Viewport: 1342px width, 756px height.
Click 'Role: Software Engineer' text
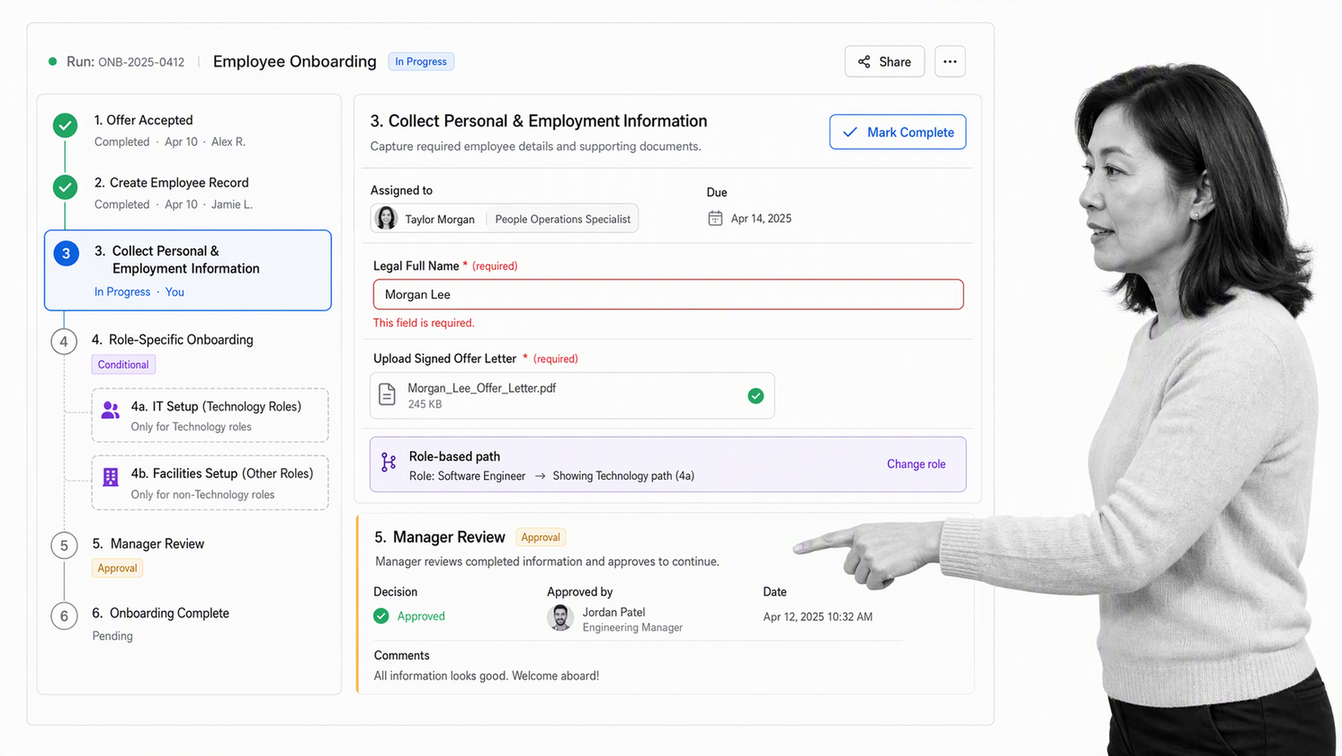coord(467,476)
